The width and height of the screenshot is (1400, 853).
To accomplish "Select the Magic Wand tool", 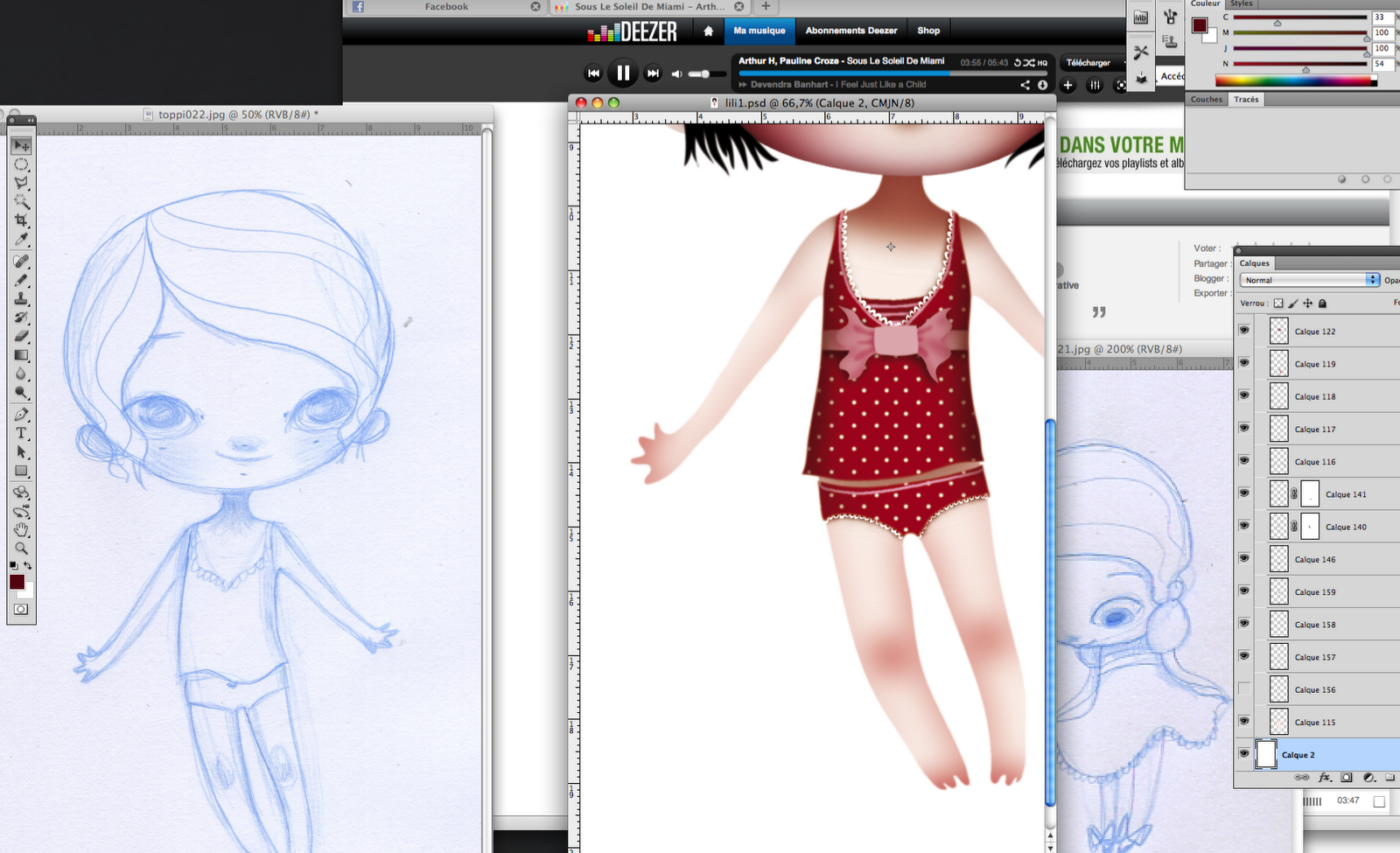I will coord(22,201).
